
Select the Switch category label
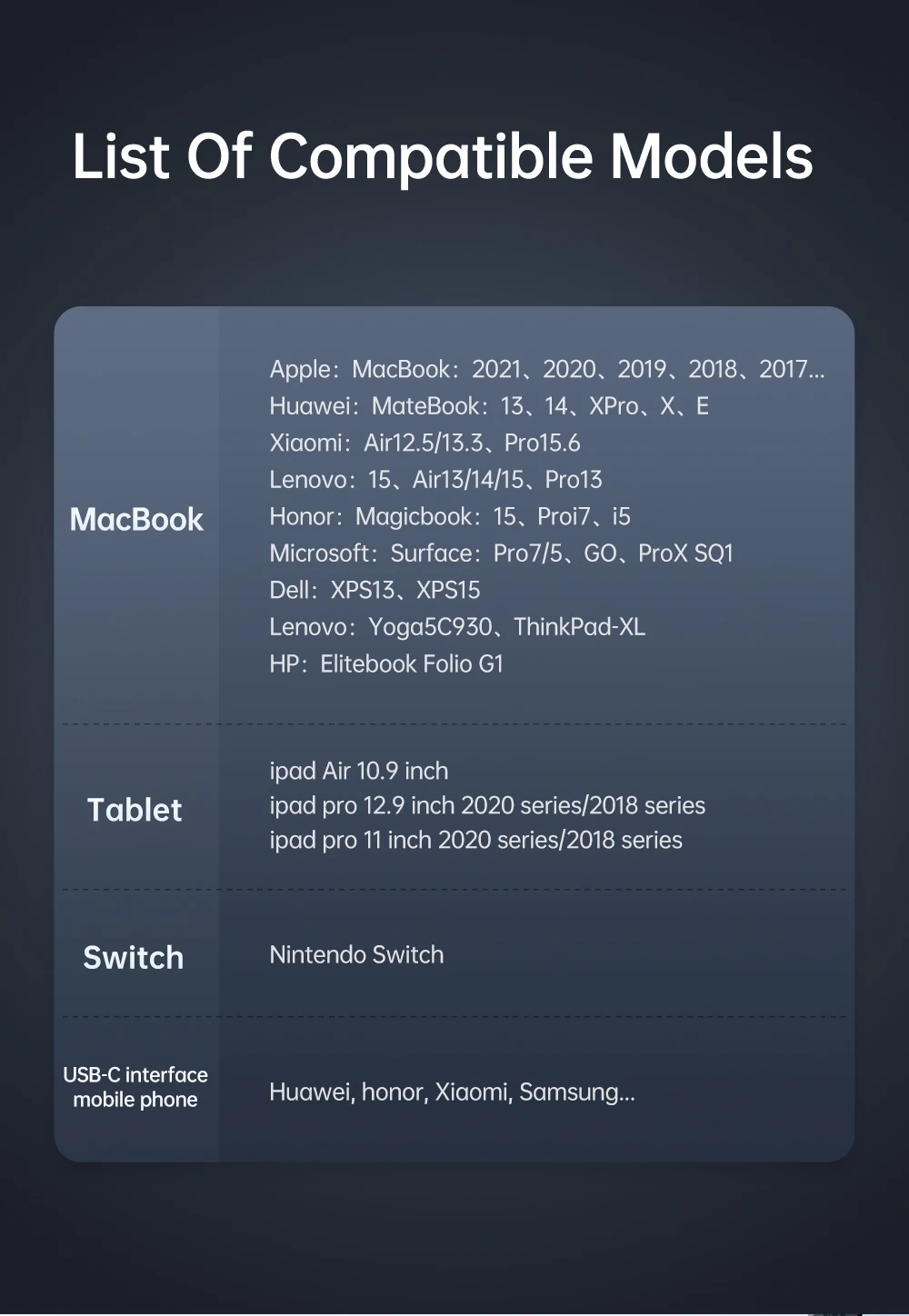134,957
